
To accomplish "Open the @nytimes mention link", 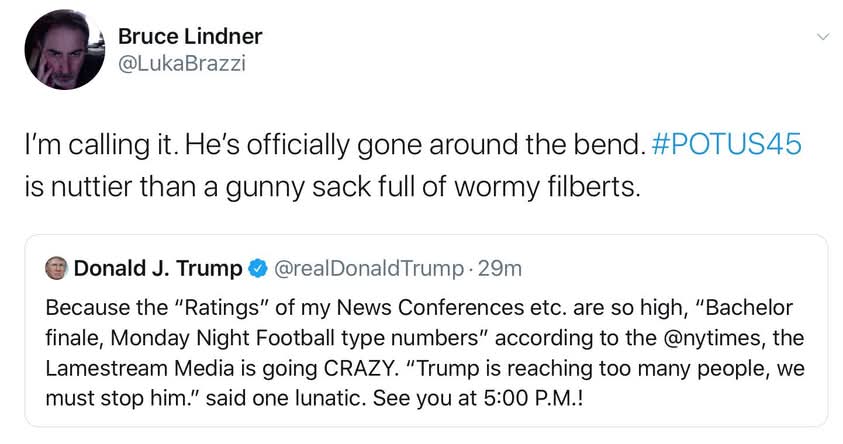I will [x=713, y=338].
